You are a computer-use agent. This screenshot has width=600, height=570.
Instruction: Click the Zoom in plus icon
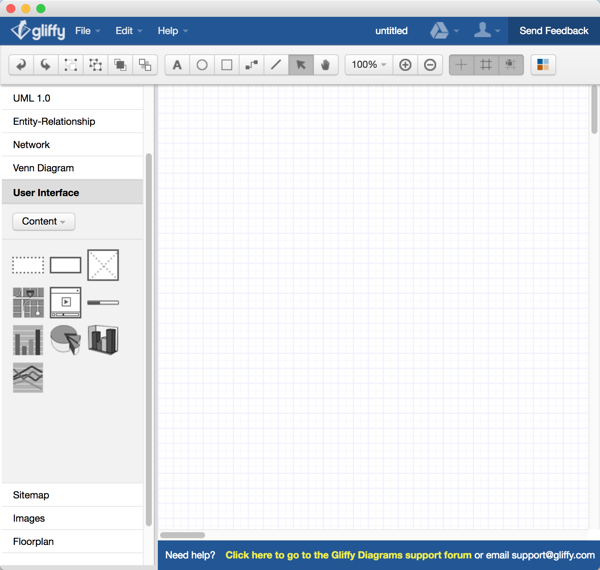[x=405, y=65]
